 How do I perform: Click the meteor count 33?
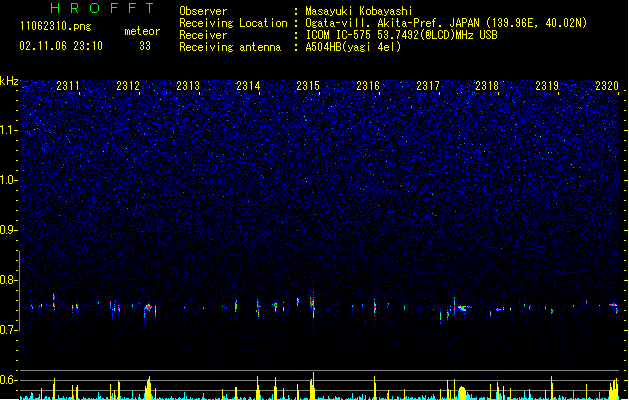point(145,46)
